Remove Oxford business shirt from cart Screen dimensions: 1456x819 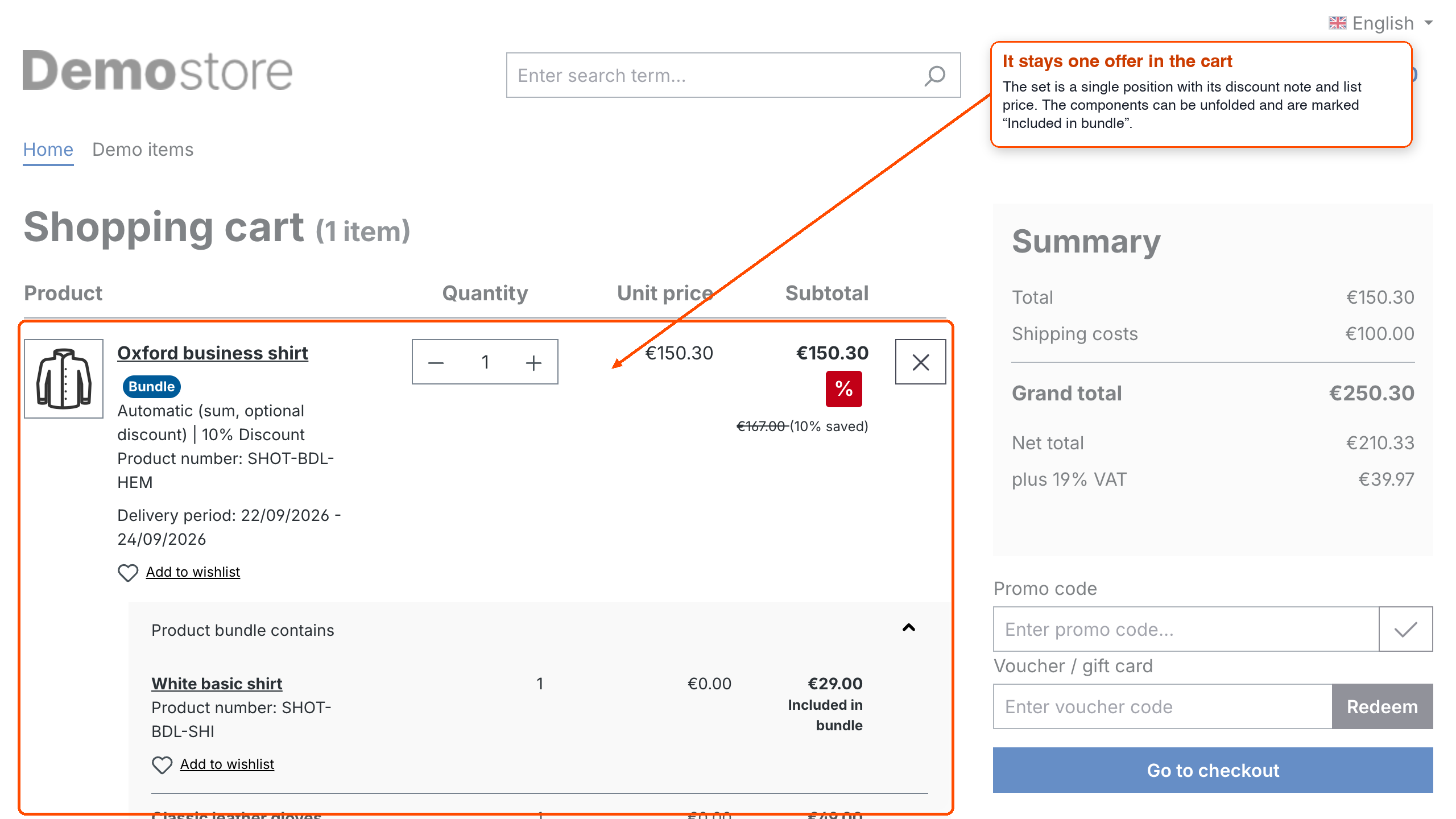(x=920, y=362)
